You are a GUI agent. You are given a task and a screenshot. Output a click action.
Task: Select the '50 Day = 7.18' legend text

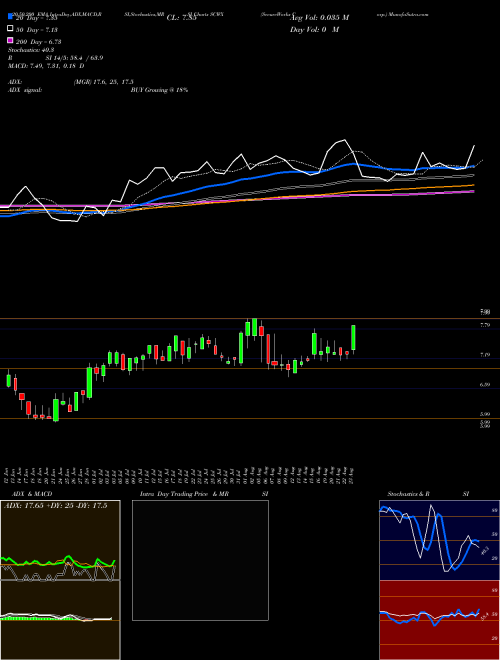tap(36, 30)
